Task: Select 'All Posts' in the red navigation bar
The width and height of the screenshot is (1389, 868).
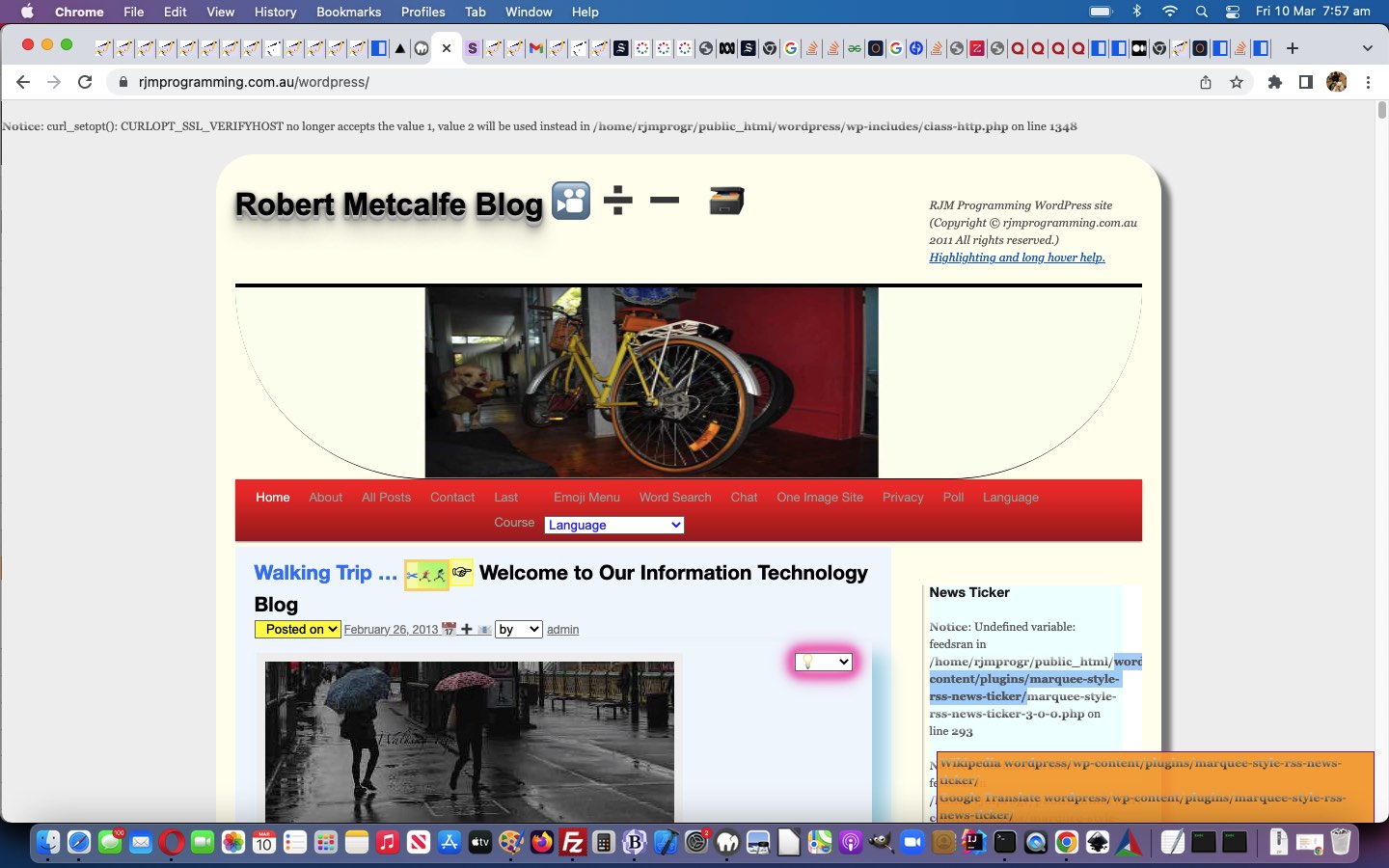Action: click(x=386, y=497)
